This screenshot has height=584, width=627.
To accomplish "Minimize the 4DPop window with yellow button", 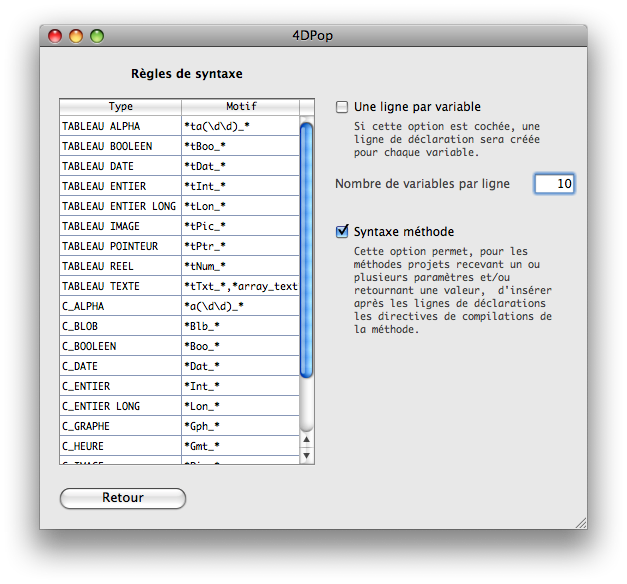I will pyautogui.click(x=76, y=36).
